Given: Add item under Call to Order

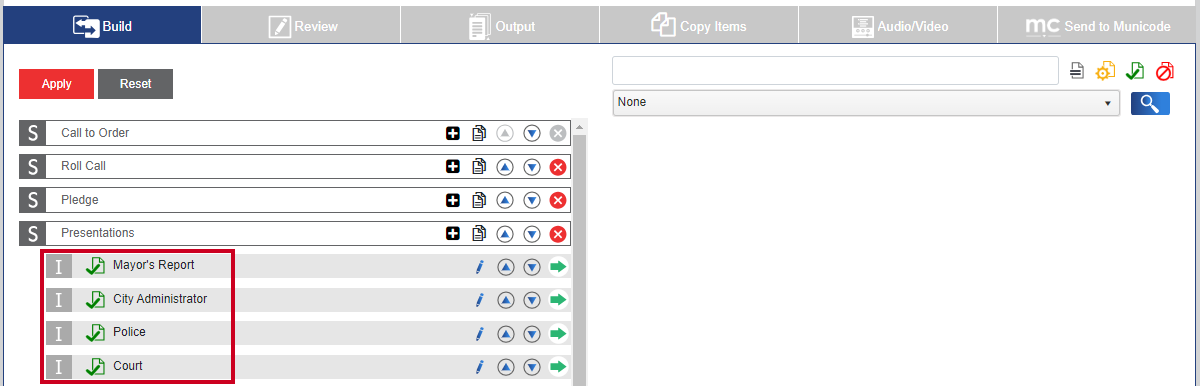Looking at the screenshot, I should (453, 133).
